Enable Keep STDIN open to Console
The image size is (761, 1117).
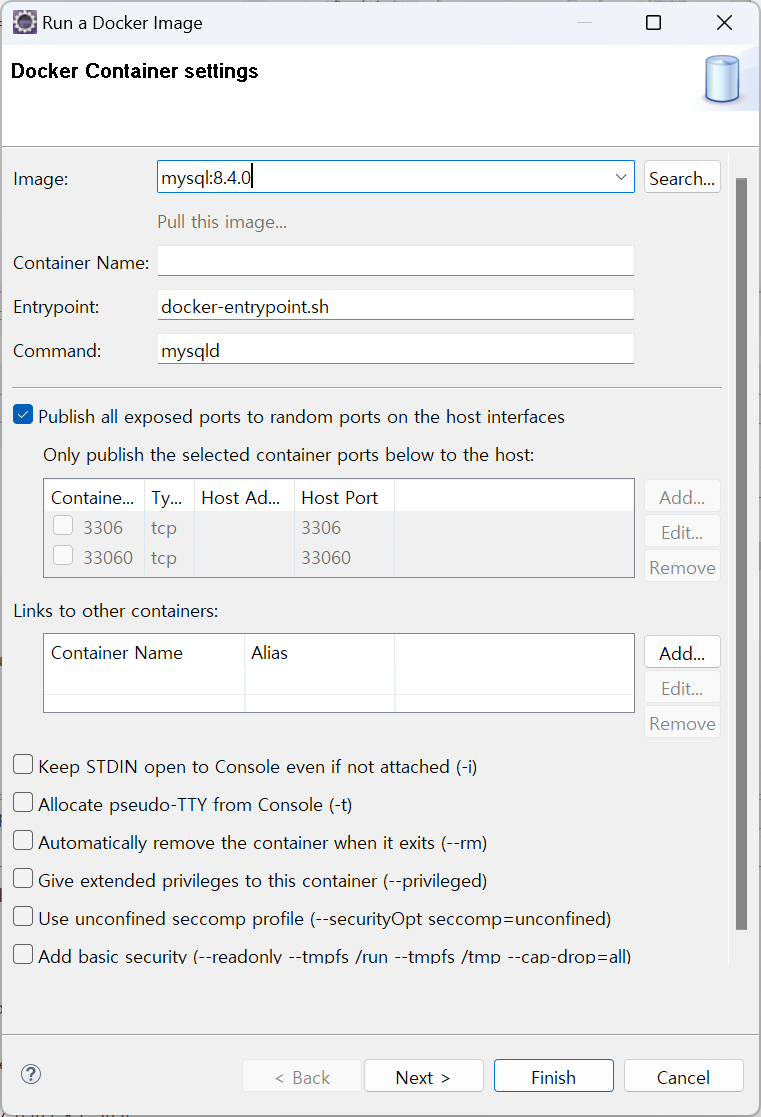[x=23, y=766]
